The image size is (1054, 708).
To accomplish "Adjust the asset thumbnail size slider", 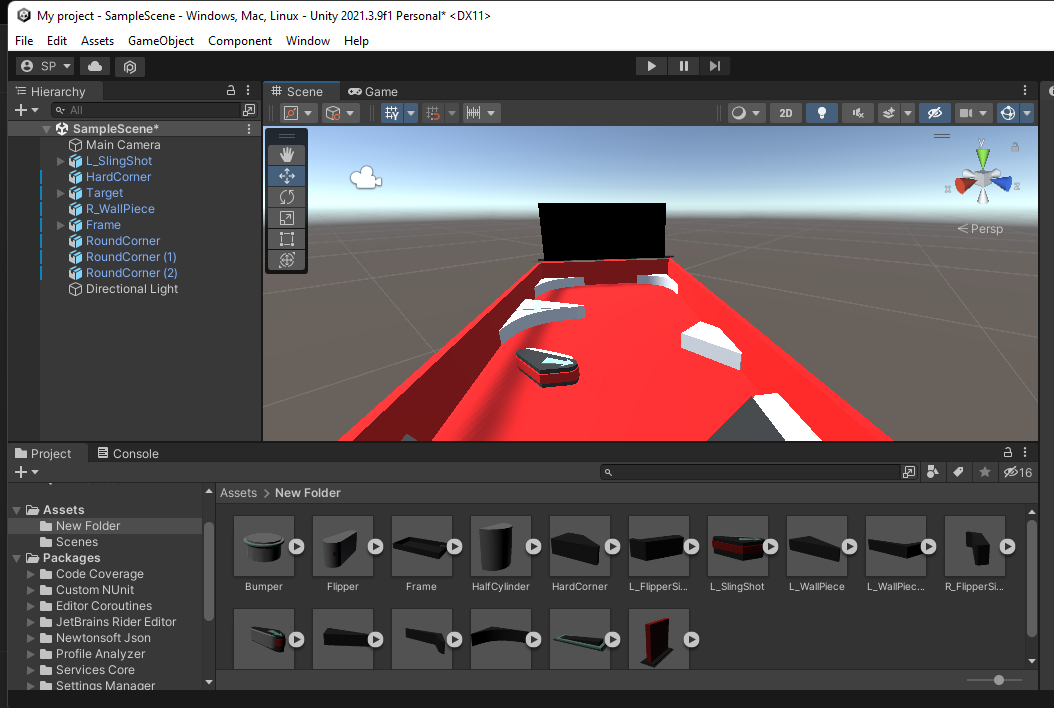I will (x=998, y=680).
